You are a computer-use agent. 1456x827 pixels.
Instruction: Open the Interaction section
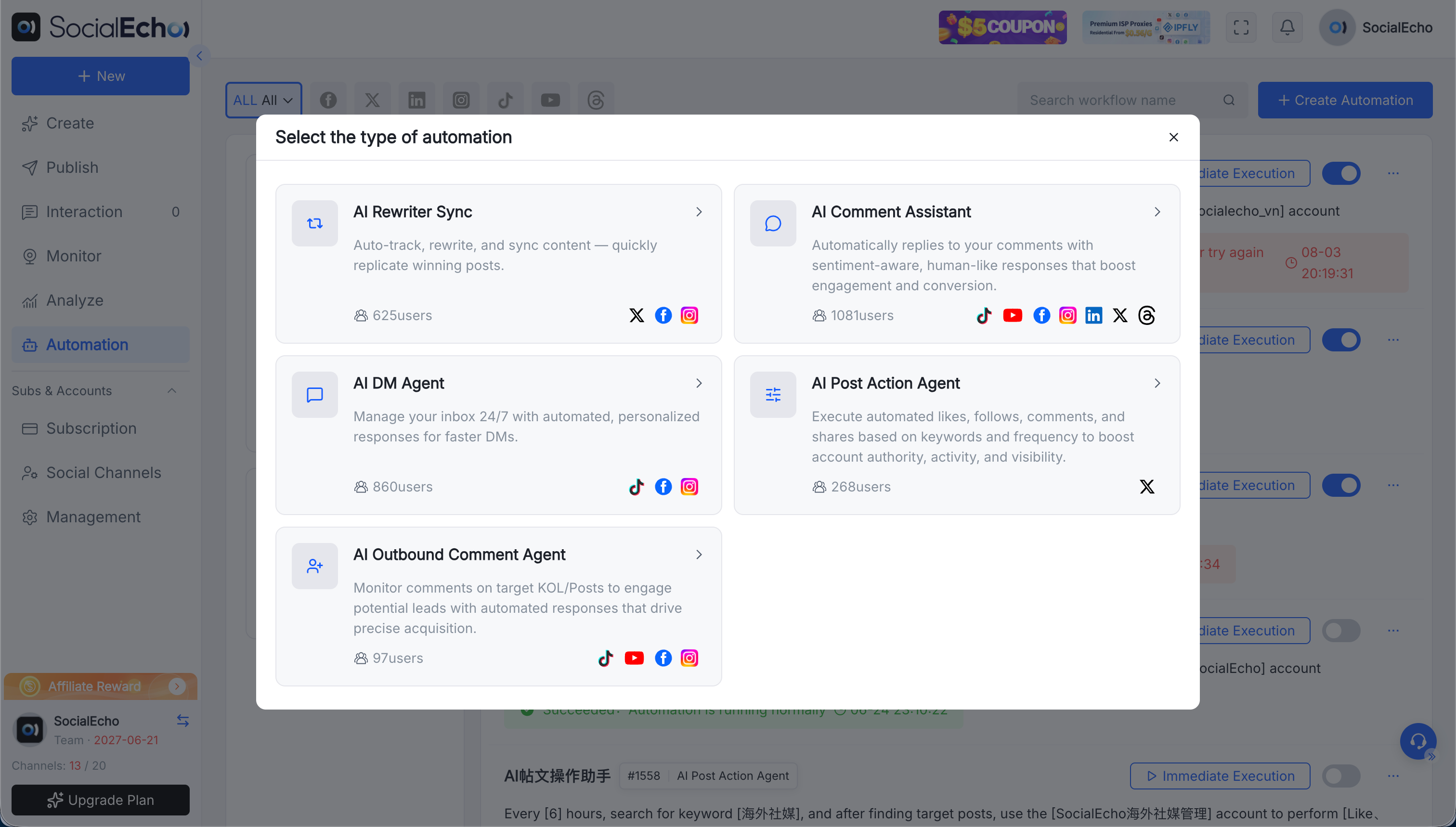pyautogui.click(x=101, y=212)
